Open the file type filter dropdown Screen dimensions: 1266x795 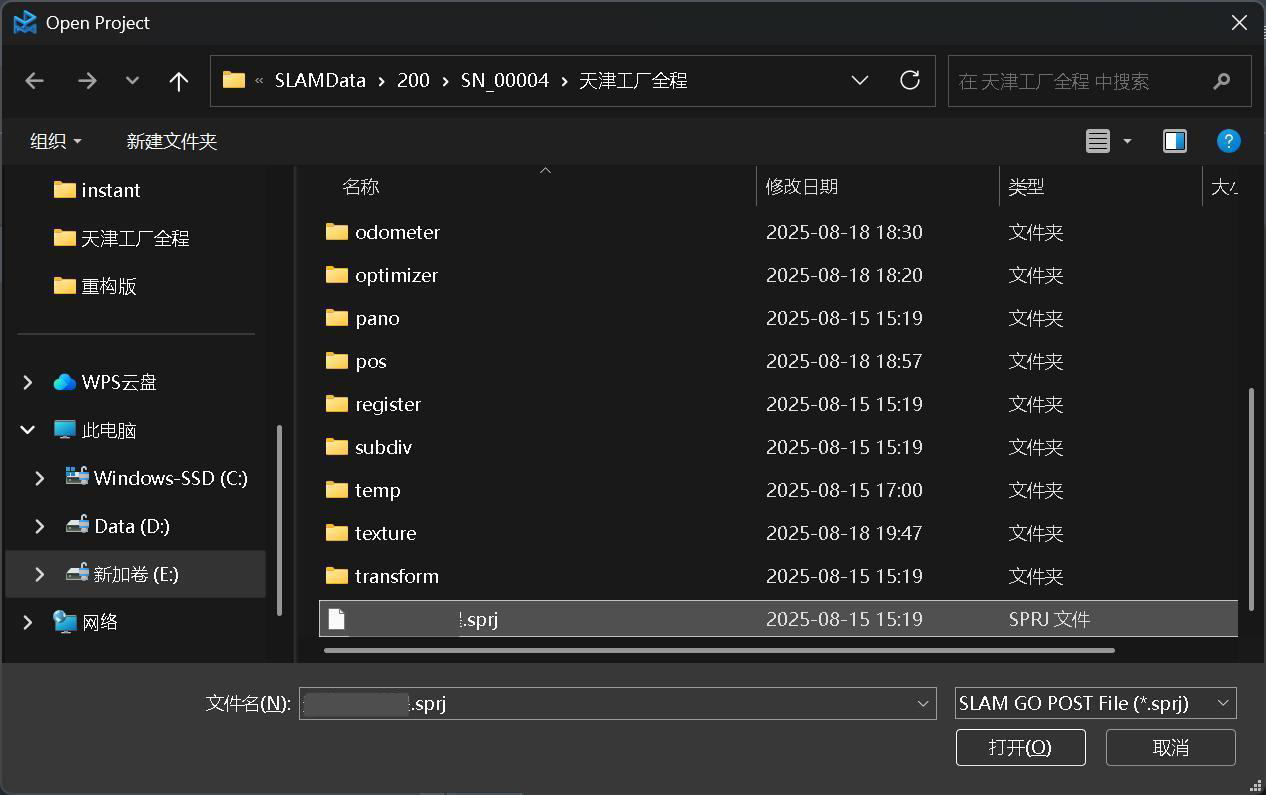tap(1096, 703)
